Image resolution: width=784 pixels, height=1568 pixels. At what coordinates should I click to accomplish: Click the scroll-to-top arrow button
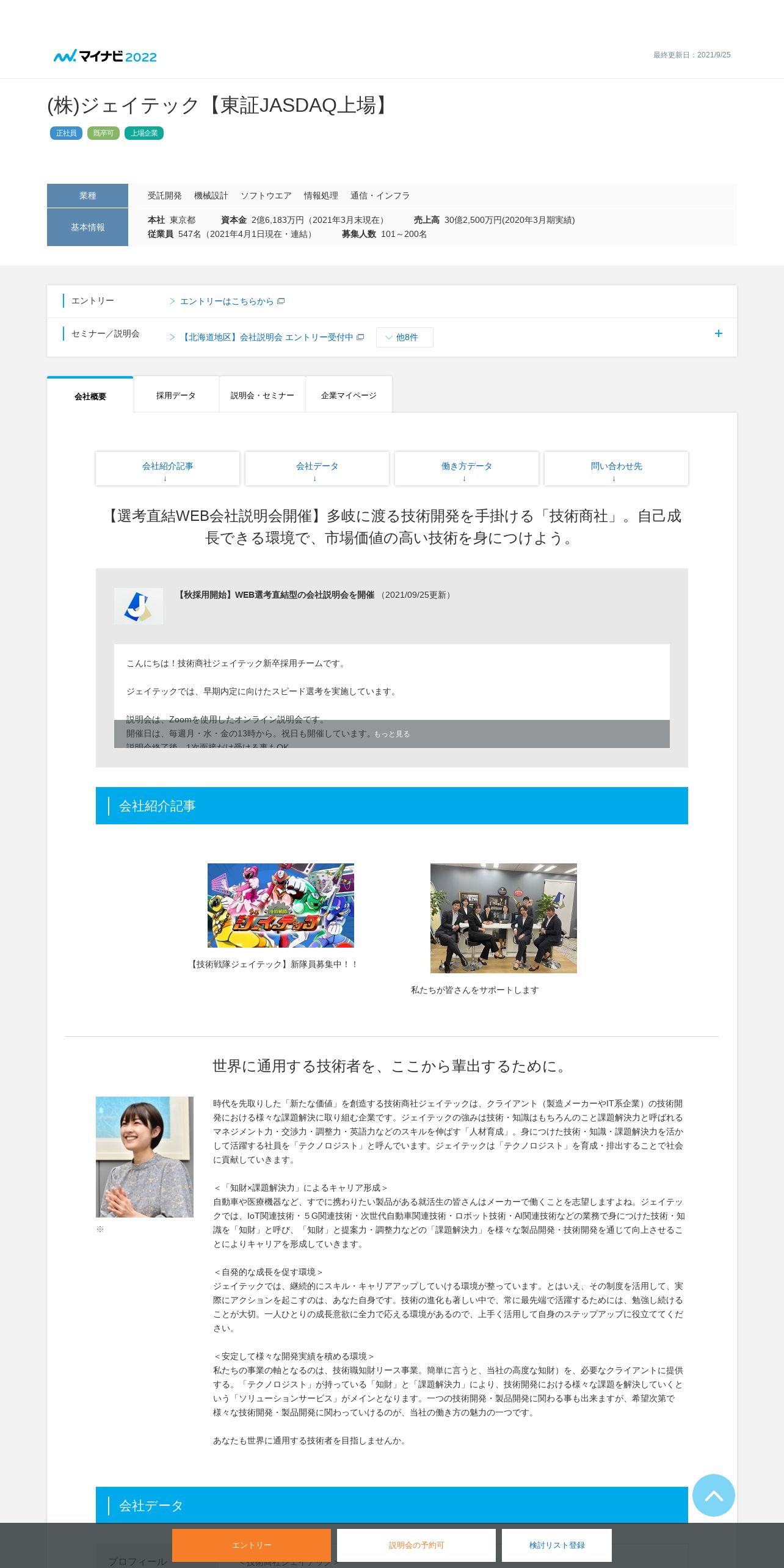(x=713, y=1495)
